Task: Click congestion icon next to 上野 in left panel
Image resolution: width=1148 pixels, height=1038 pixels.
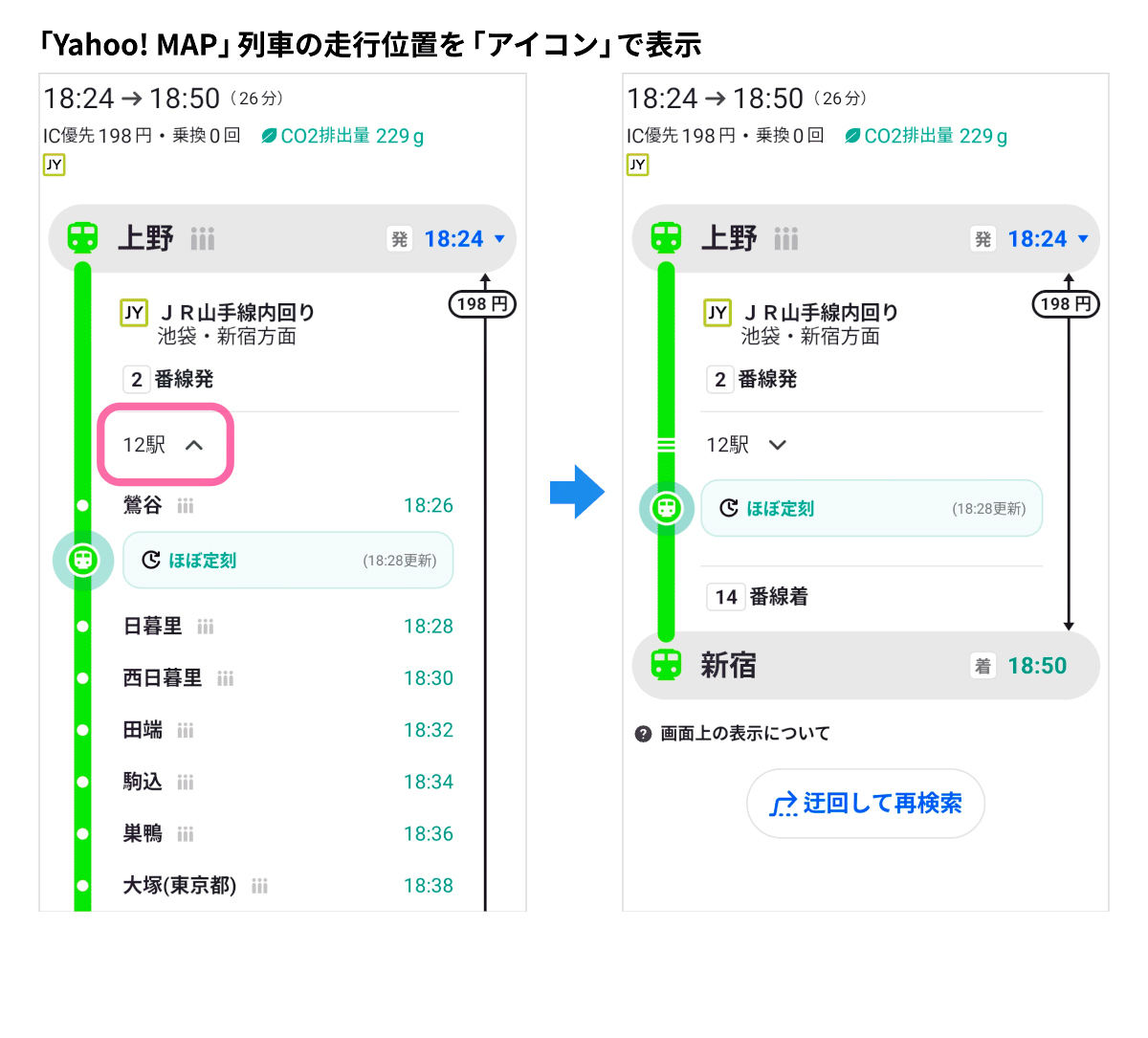Action: tap(203, 238)
